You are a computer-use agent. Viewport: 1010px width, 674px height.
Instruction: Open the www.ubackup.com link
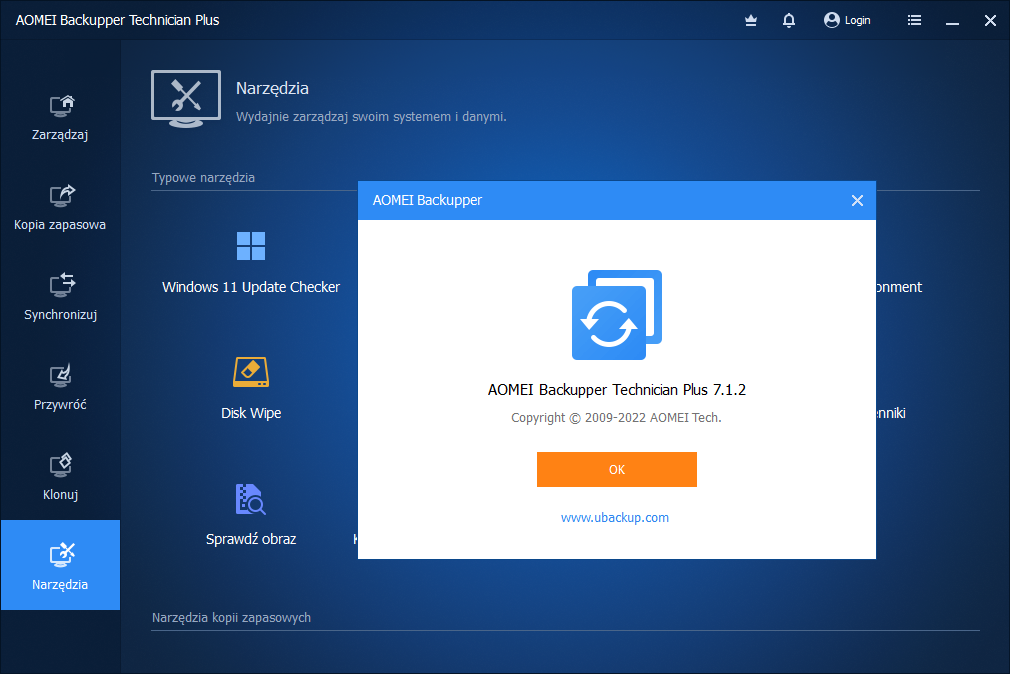(x=615, y=517)
